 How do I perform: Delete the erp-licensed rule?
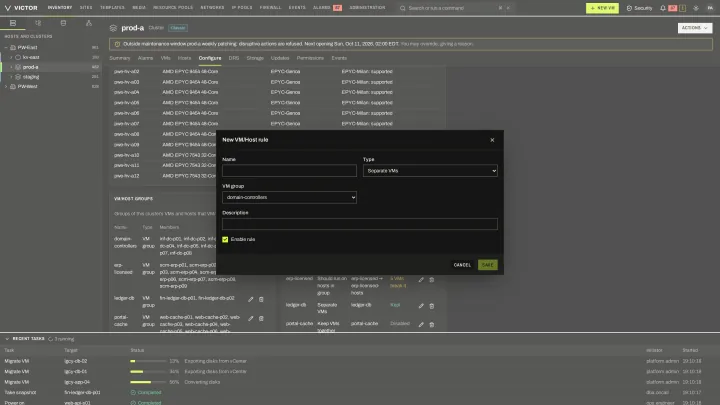[x=432, y=279]
